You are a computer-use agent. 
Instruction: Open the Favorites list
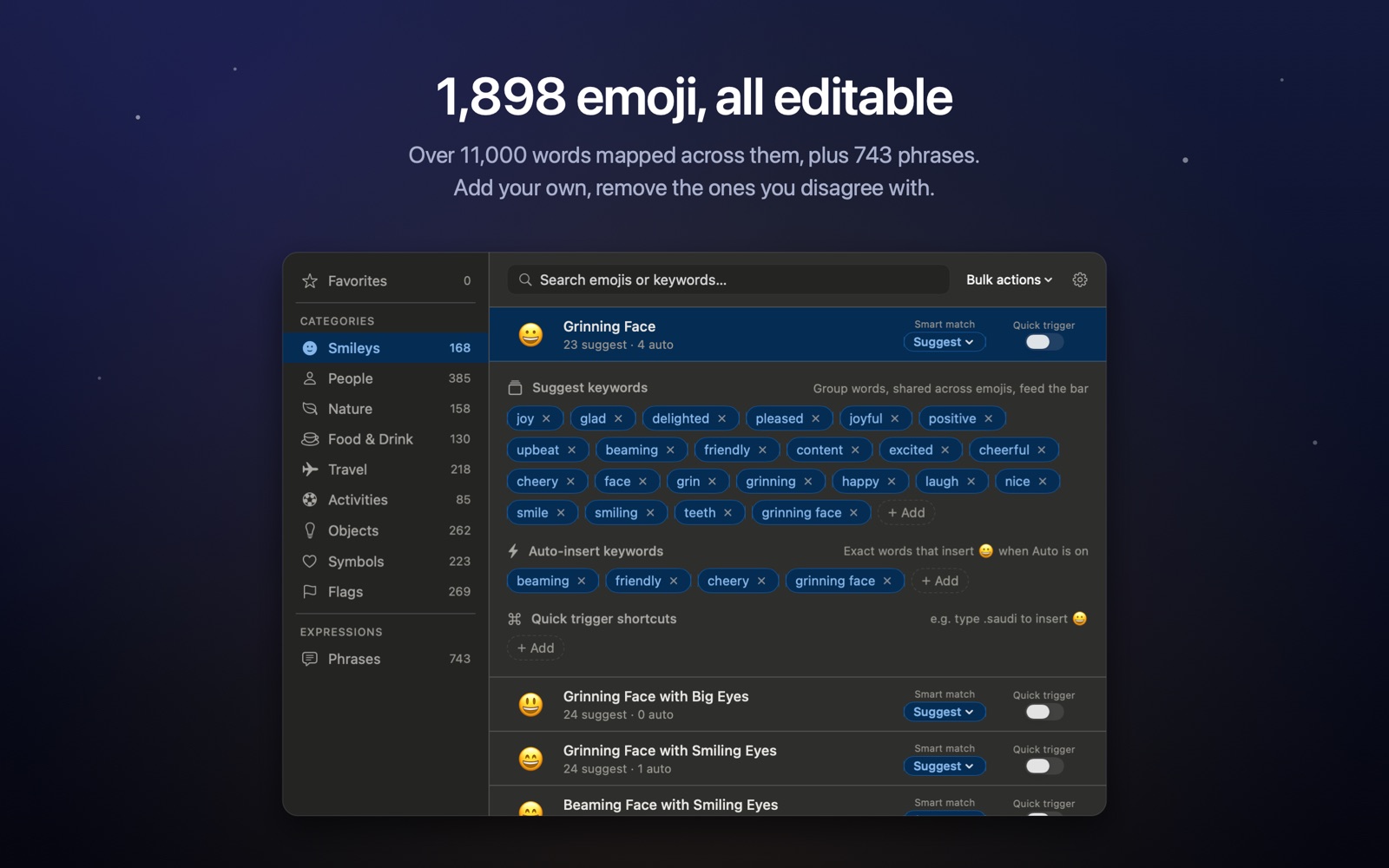point(385,280)
